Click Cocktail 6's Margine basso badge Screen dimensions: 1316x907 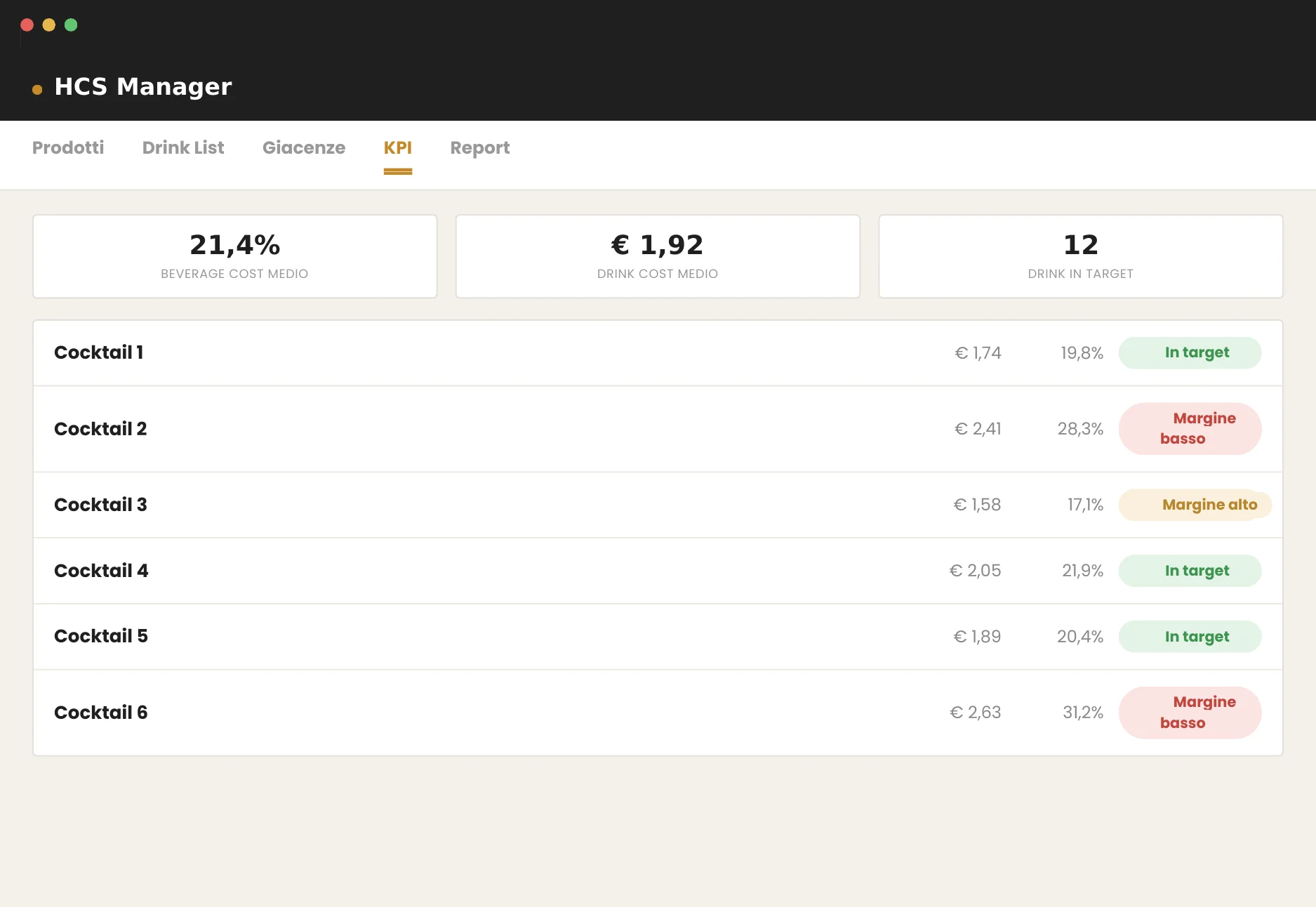(1190, 713)
